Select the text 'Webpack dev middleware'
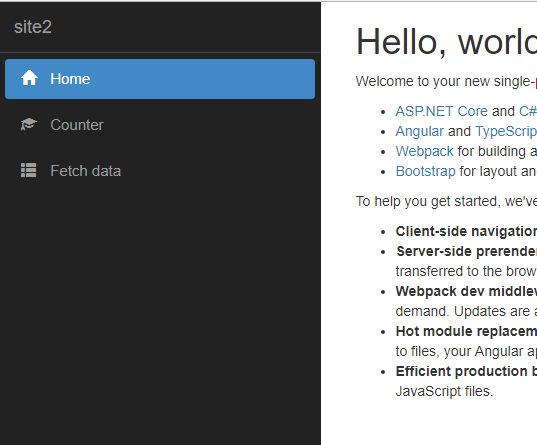 coord(466,292)
